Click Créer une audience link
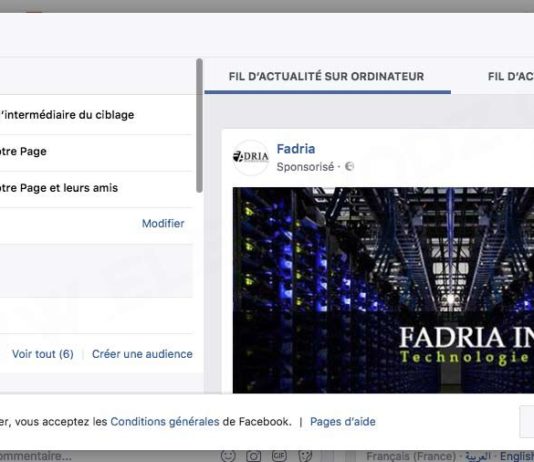The width and height of the screenshot is (534, 462). tap(142, 354)
